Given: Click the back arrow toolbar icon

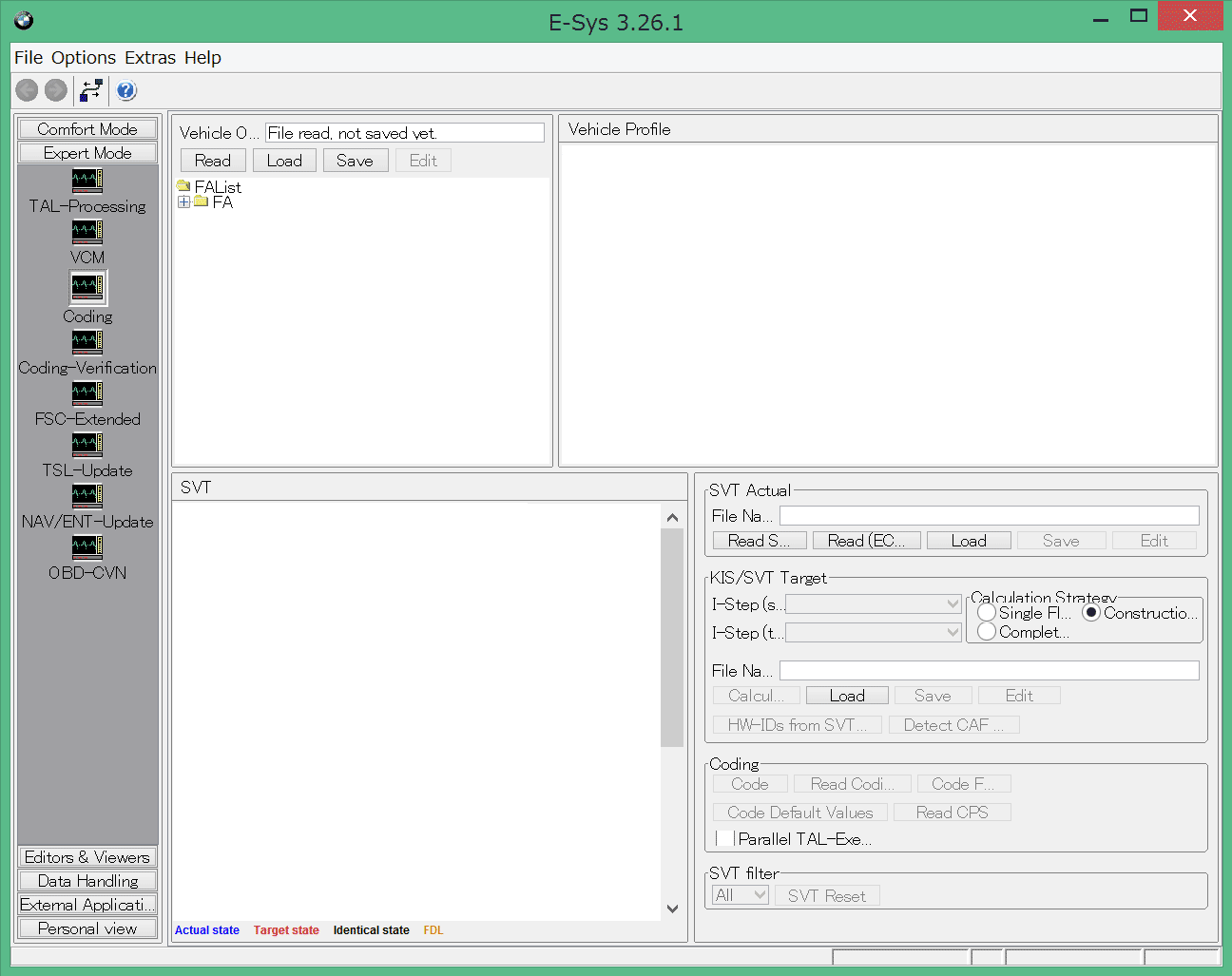Looking at the screenshot, I should pyautogui.click(x=27, y=90).
